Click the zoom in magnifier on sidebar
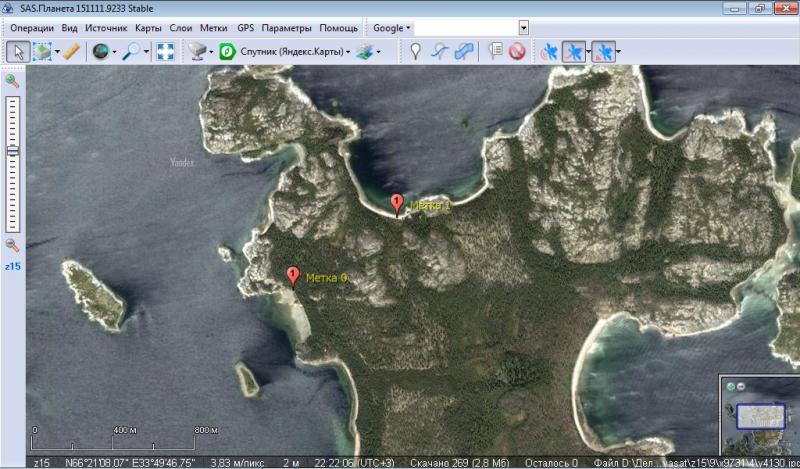The width and height of the screenshot is (800, 469). coord(12,81)
